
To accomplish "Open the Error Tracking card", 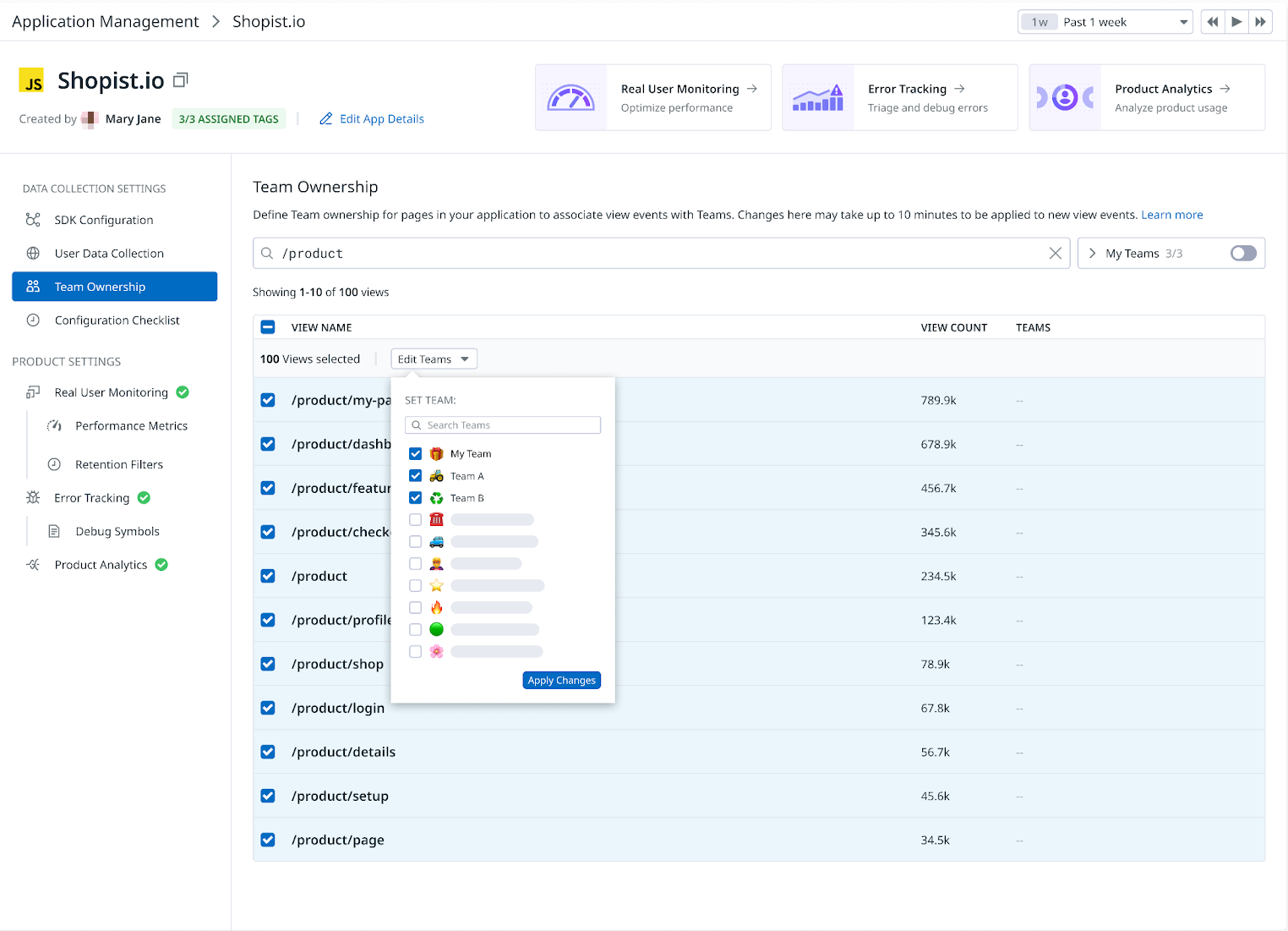I will 900,98.
